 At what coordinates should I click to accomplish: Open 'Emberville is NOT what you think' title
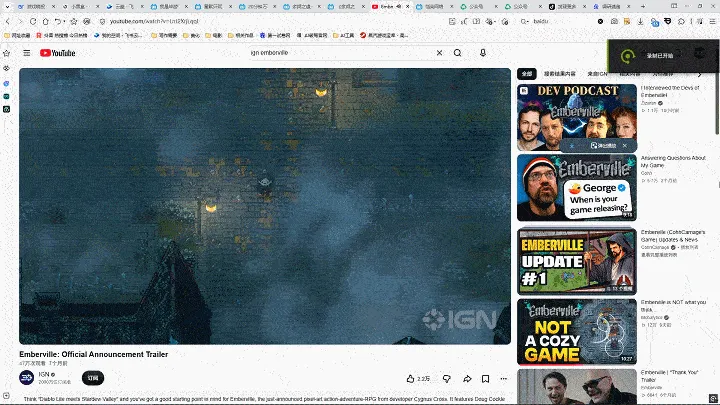point(673,305)
